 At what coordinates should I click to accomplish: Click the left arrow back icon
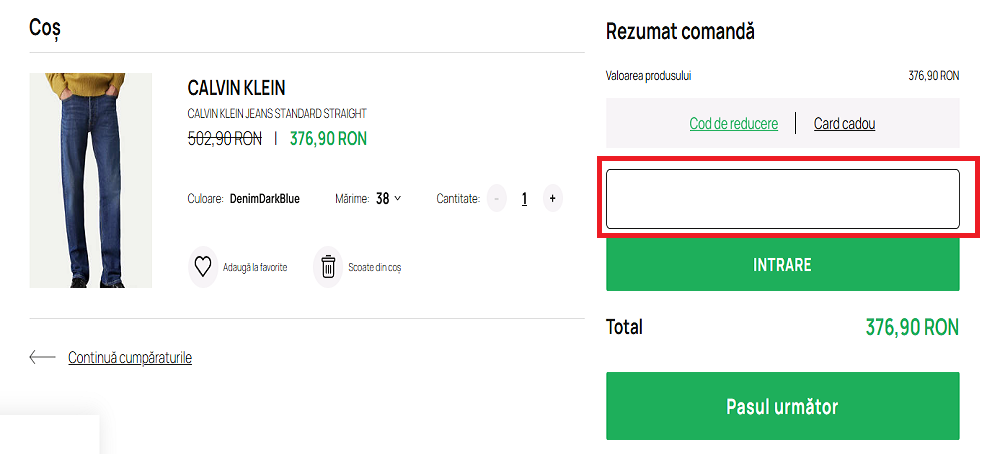click(x=42, y=357)
